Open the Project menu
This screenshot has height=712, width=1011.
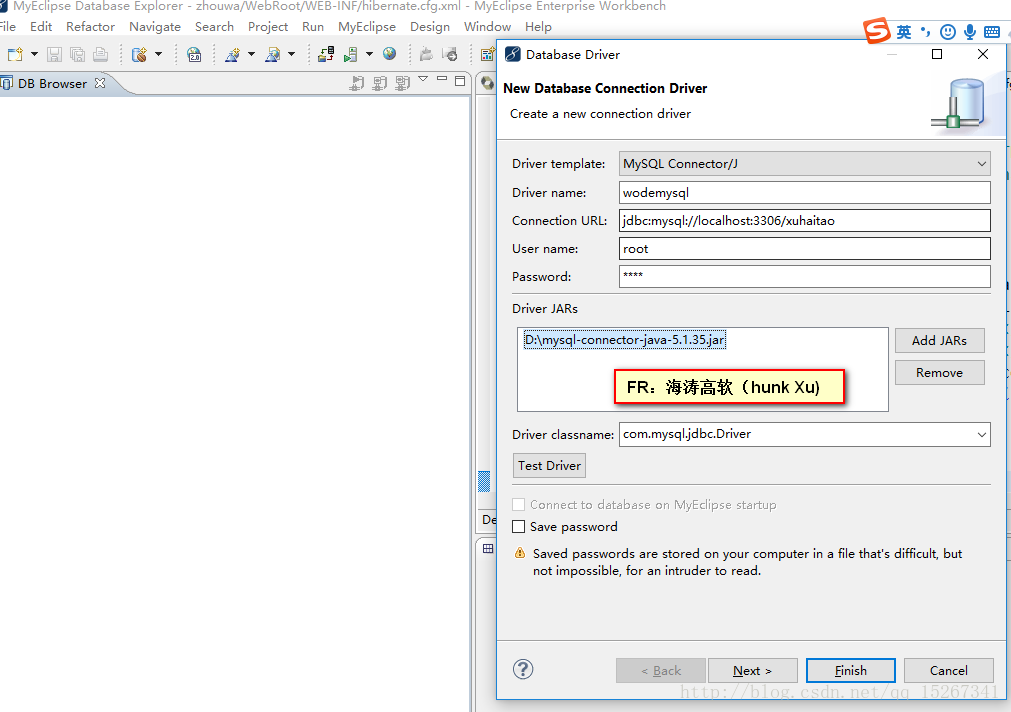268,26
